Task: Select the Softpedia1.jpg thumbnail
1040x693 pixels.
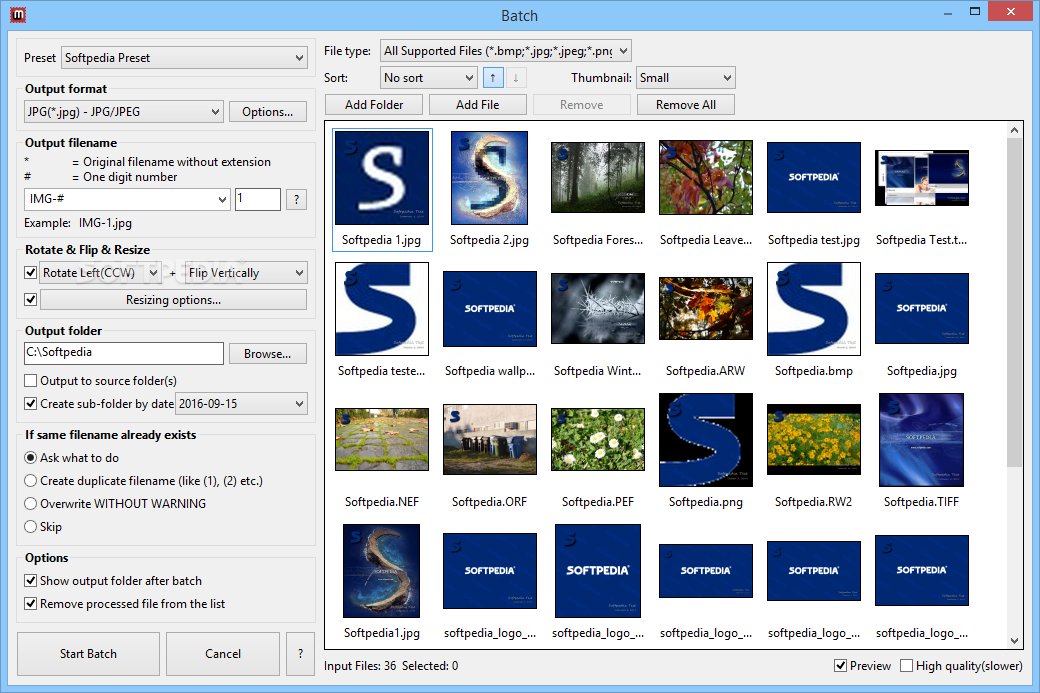Action: point(381,570)
